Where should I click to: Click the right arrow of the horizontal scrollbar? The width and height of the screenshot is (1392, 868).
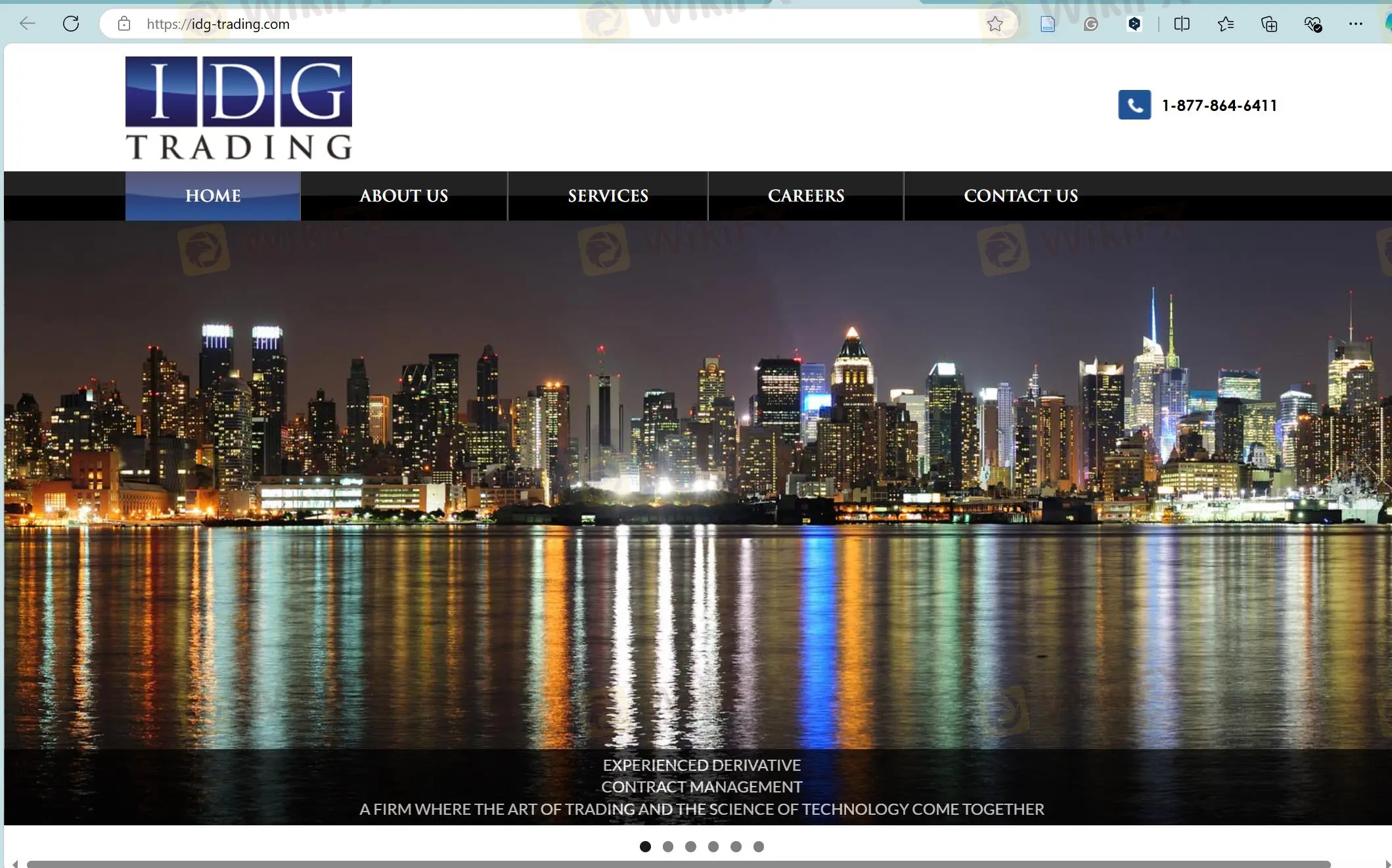tap(1387, 863)
